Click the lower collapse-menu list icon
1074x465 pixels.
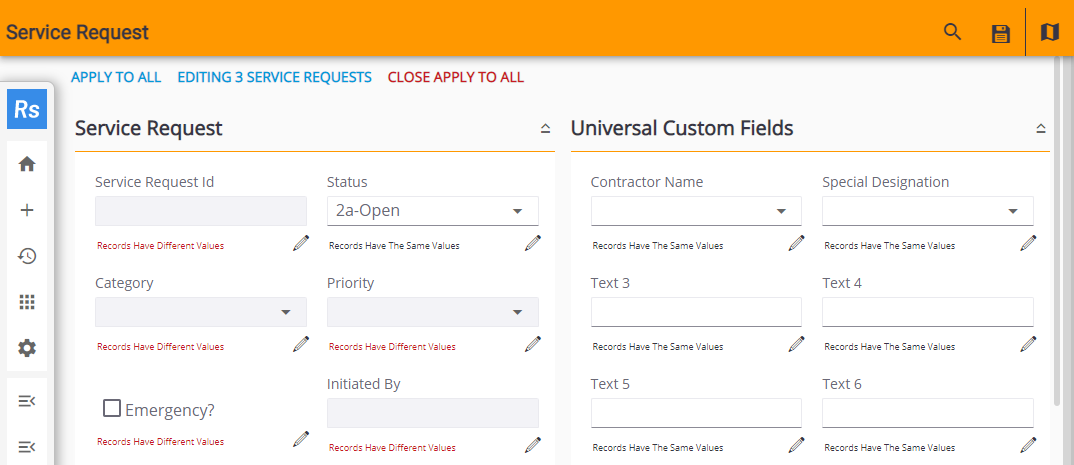point(27,447)
